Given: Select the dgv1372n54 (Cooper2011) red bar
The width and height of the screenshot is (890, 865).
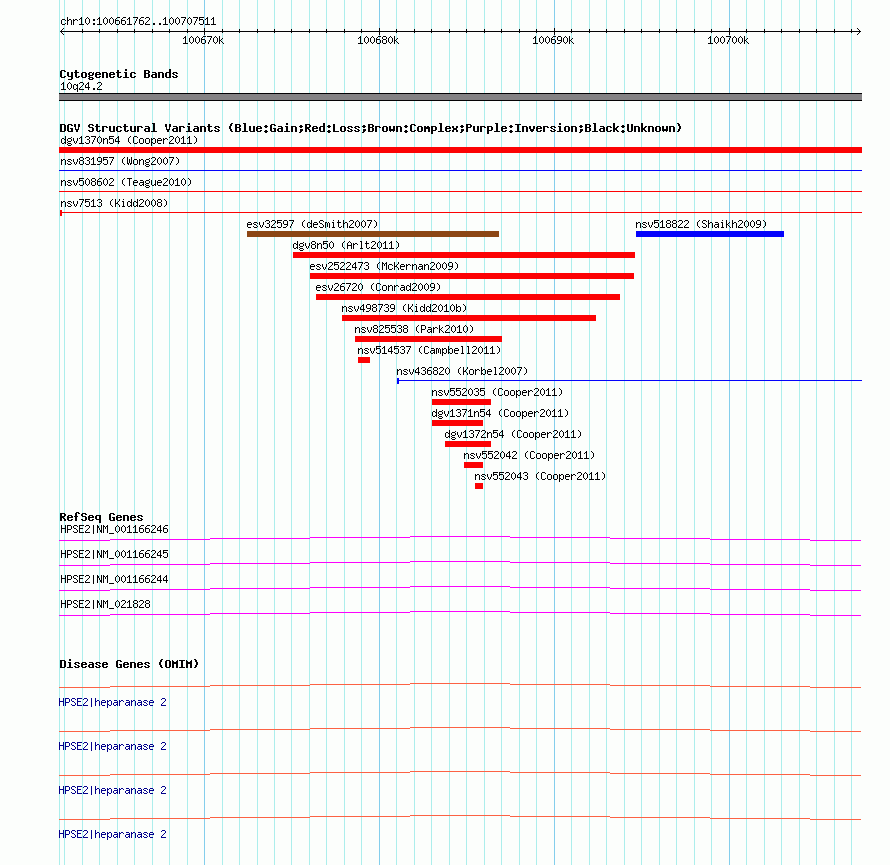Looking at the screenshot, I should 468,444.
